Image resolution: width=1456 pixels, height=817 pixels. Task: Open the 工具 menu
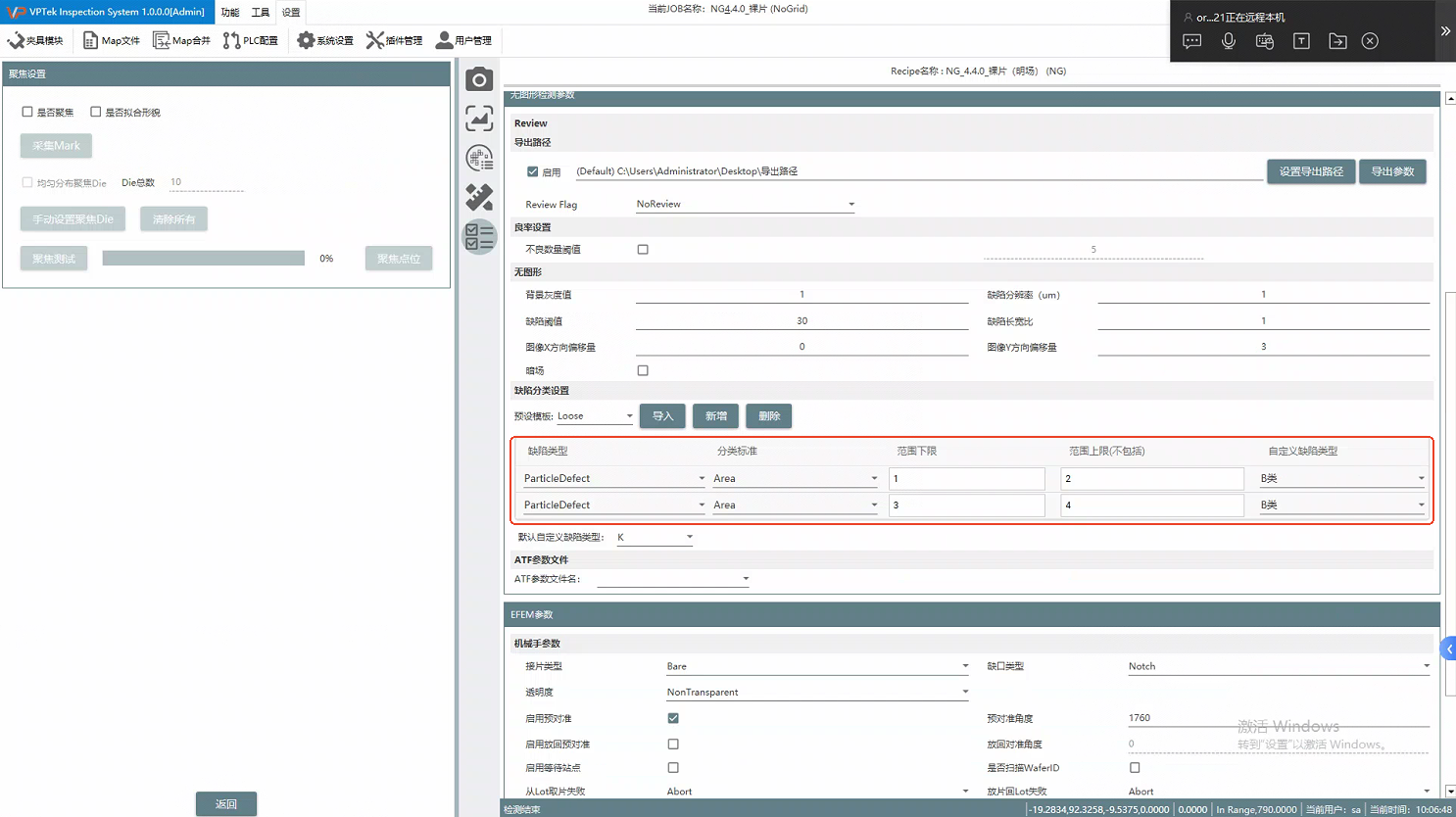tap(260, 12)
